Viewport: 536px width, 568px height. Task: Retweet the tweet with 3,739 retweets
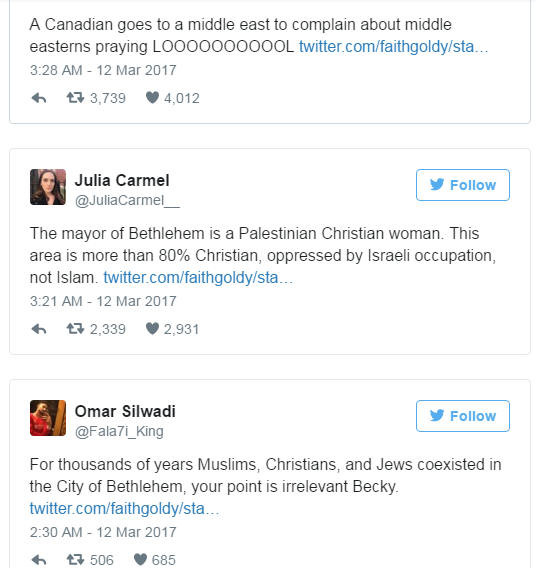75,98
